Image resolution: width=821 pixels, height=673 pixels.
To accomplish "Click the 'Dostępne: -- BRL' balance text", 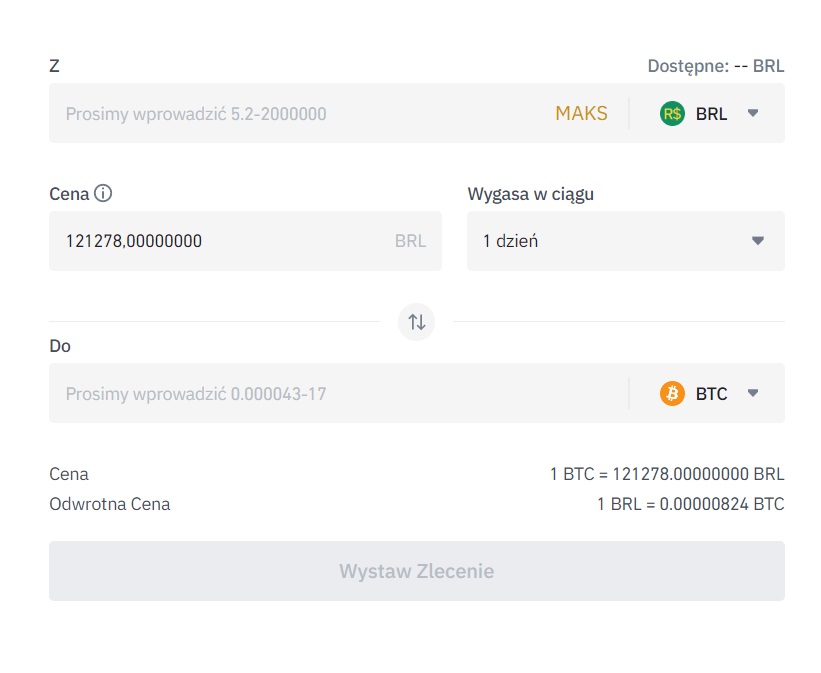I will (715, 66).
